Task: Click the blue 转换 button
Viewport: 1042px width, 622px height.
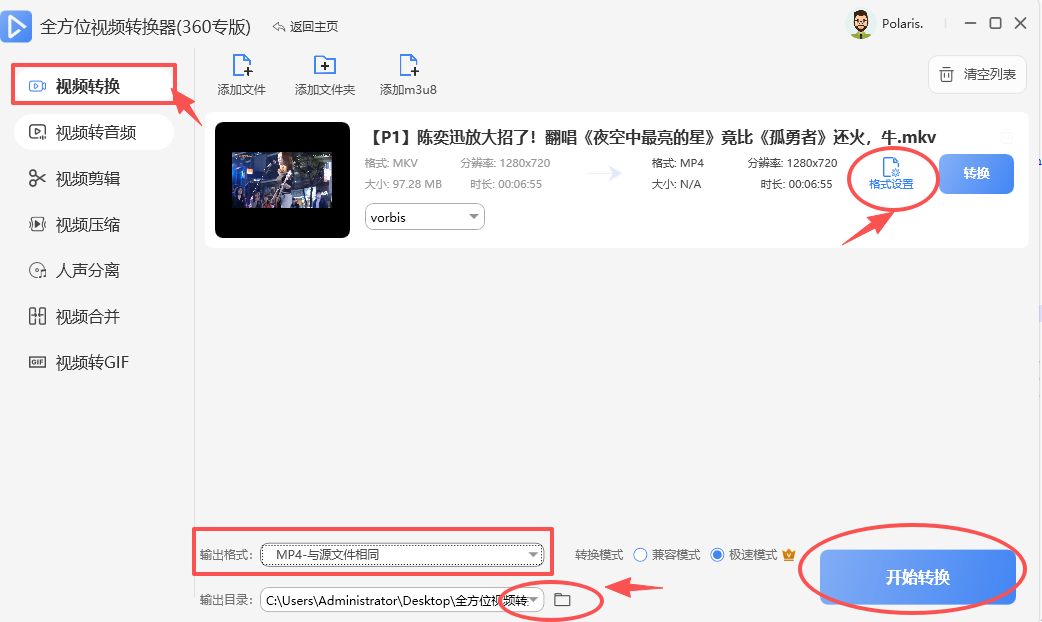Action: pos(976,173)
